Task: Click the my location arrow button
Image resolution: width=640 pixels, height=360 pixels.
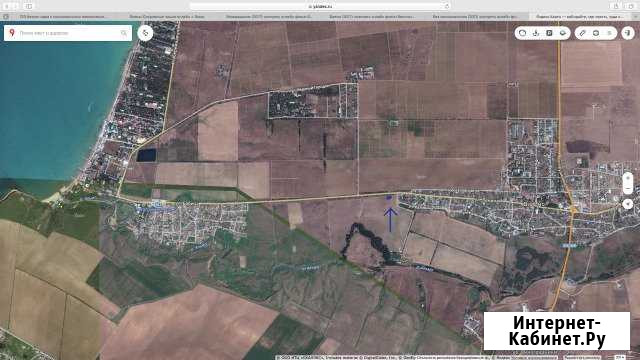Action: (x=628, y=204)
